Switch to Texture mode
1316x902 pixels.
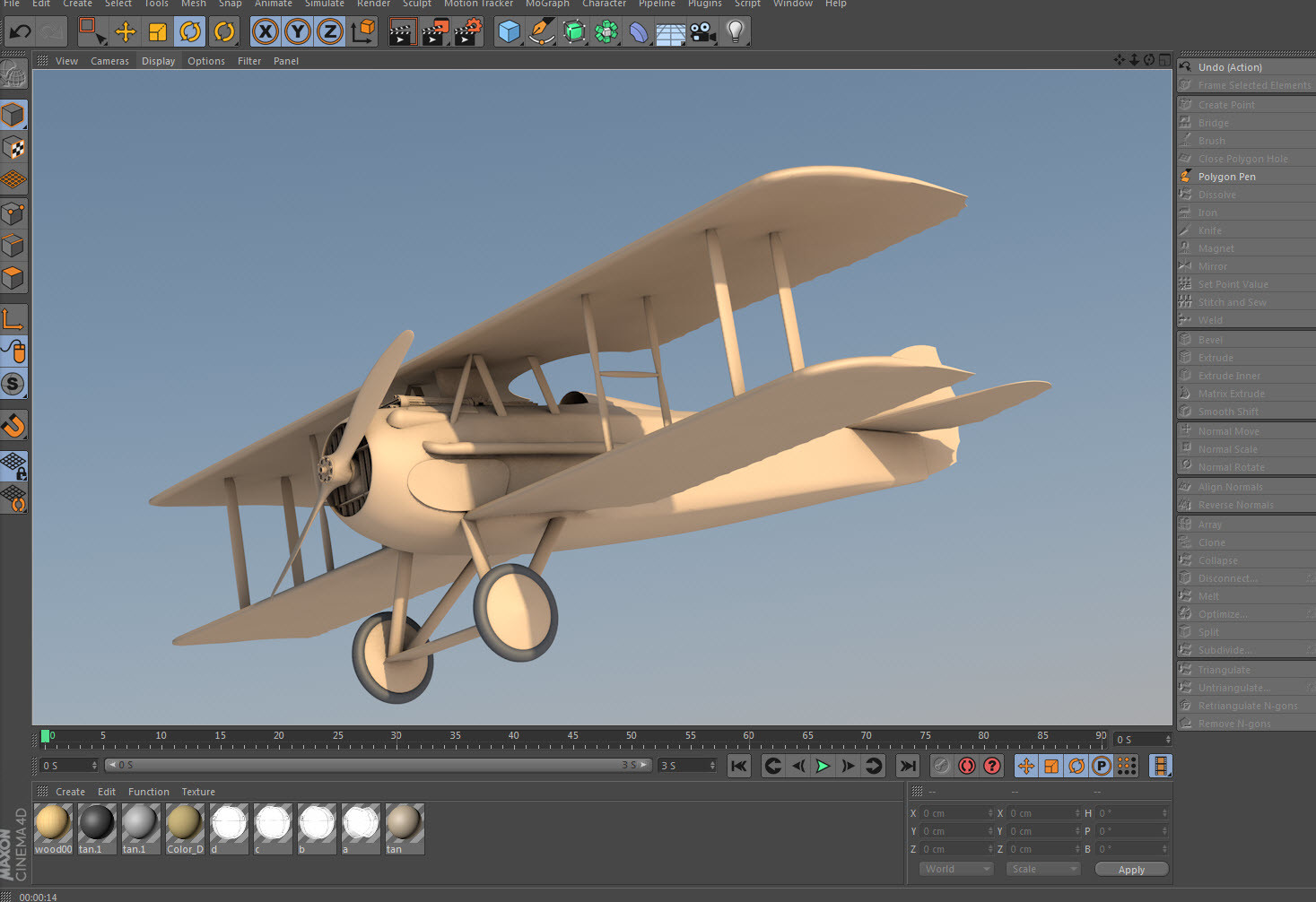click(x=13, y=147)
